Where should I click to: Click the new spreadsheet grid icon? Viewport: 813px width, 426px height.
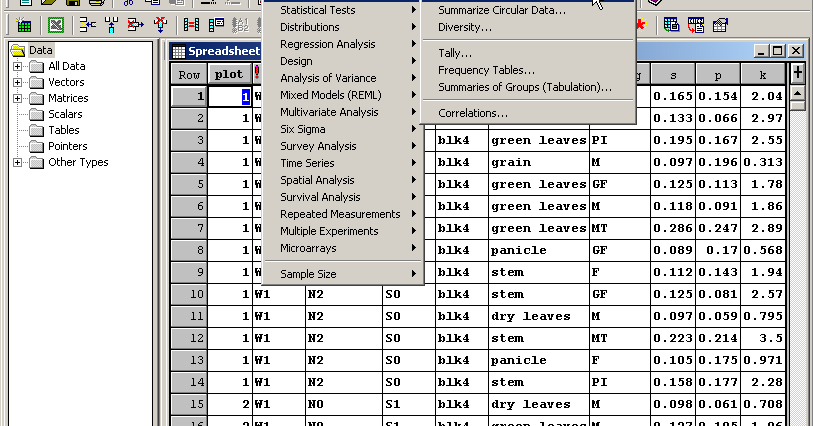(x=23, y=24)
